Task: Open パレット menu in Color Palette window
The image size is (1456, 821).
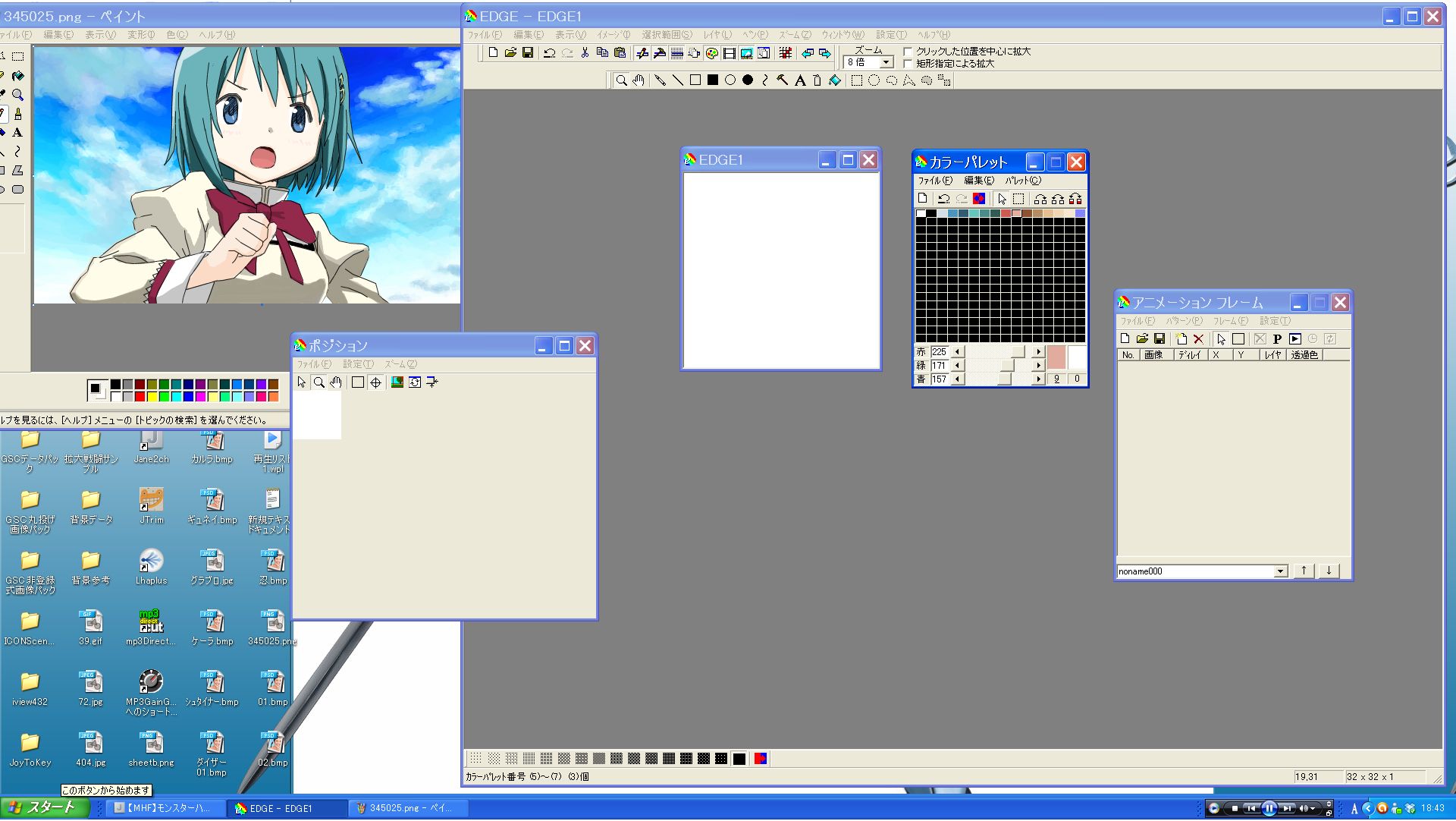Action: click(x=1023, y=180)
